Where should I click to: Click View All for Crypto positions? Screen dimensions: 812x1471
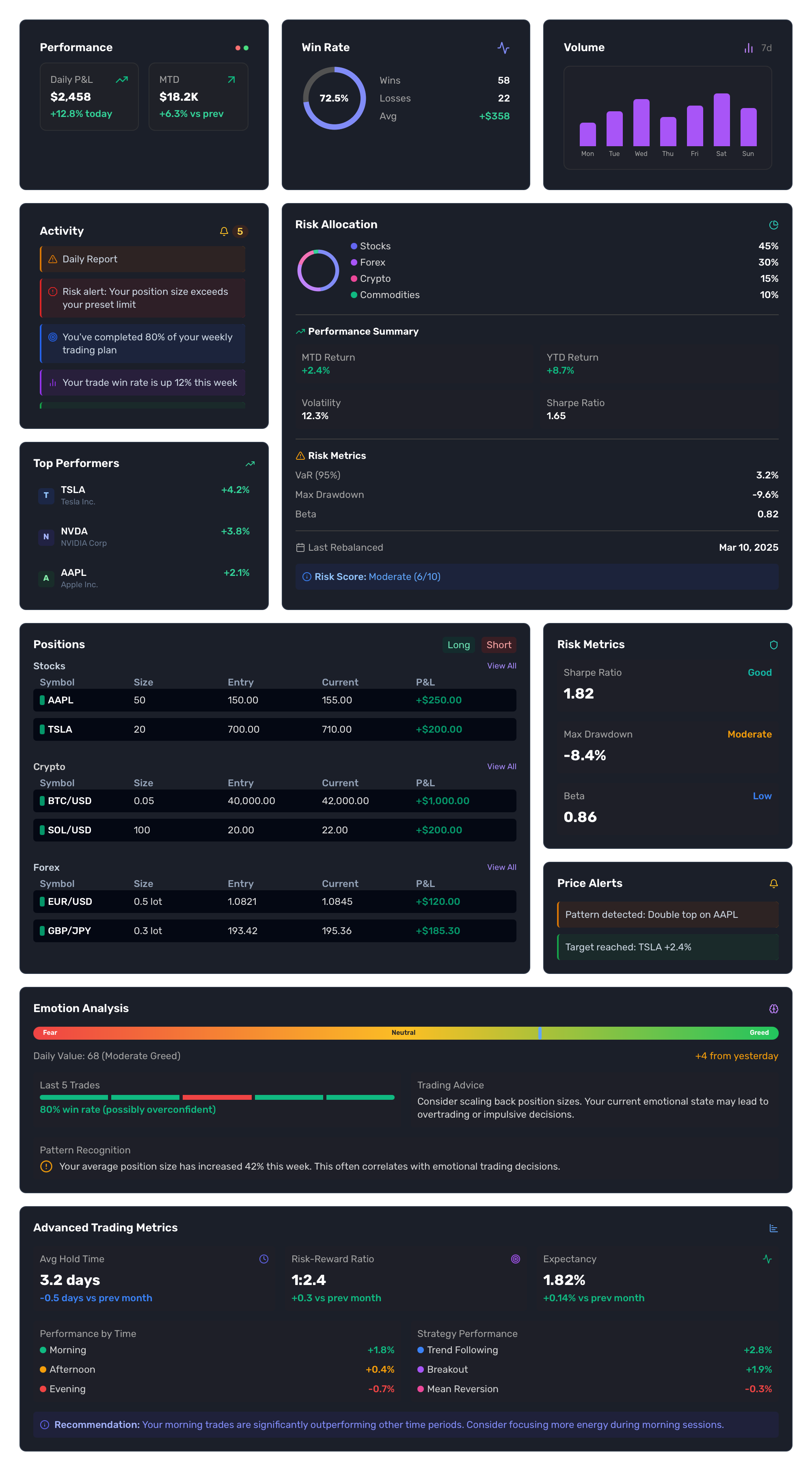pos(501,766)
